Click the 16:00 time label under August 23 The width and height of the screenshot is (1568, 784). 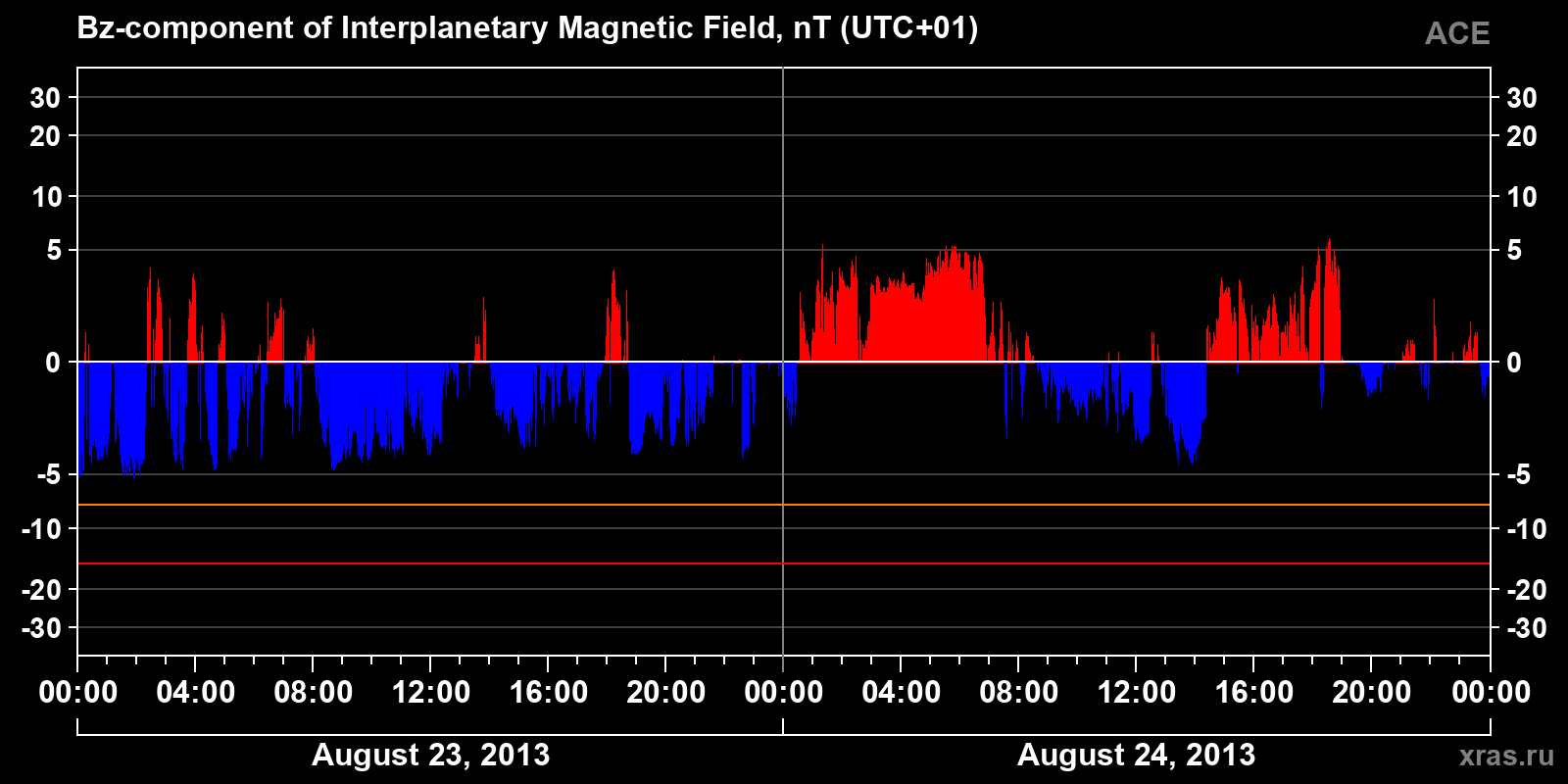(549, 692)
